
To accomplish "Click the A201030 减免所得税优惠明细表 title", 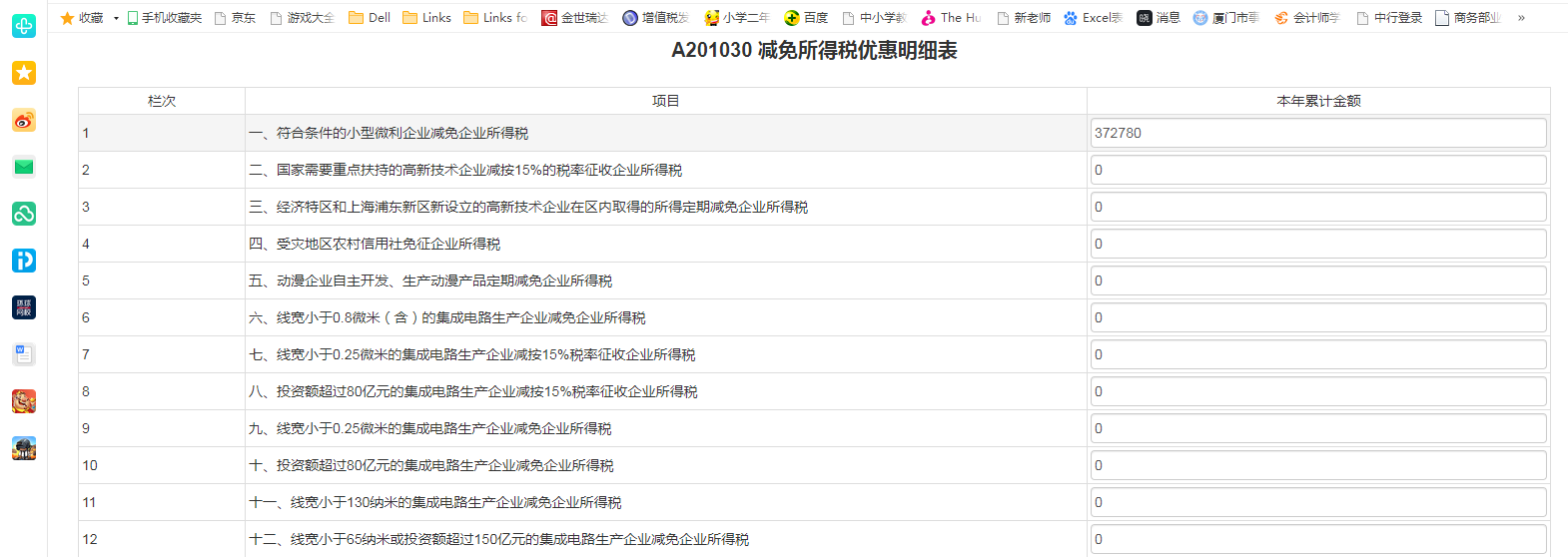I will pos(814,50).
